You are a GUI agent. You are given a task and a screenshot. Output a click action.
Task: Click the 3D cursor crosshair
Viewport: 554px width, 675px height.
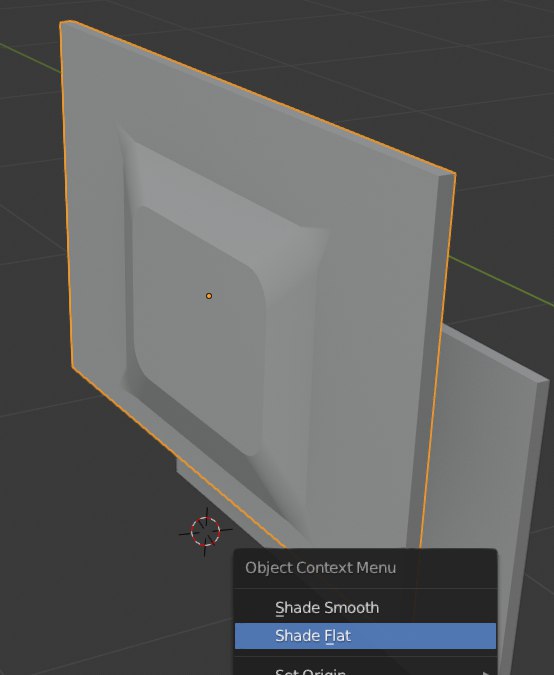coord(206,532)
